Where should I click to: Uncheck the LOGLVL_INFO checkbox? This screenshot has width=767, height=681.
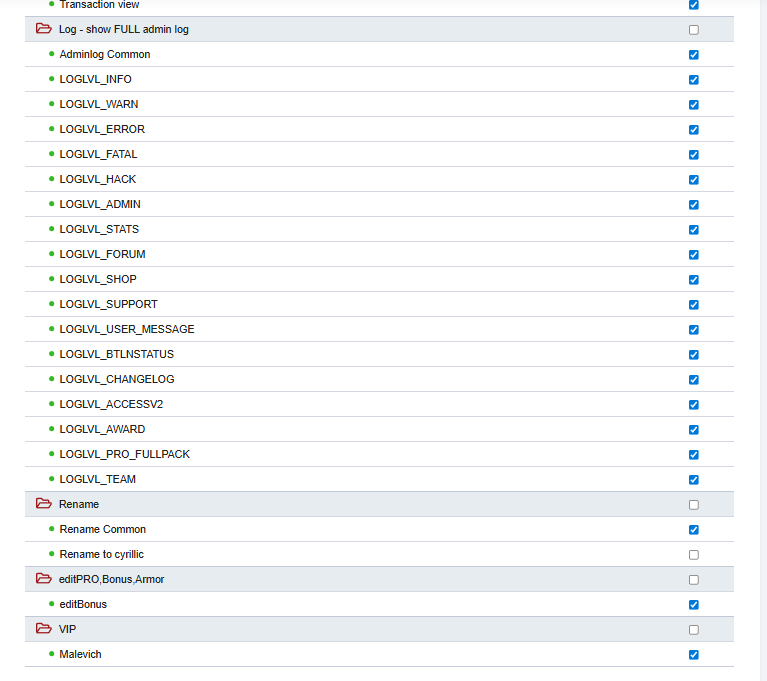694,80
